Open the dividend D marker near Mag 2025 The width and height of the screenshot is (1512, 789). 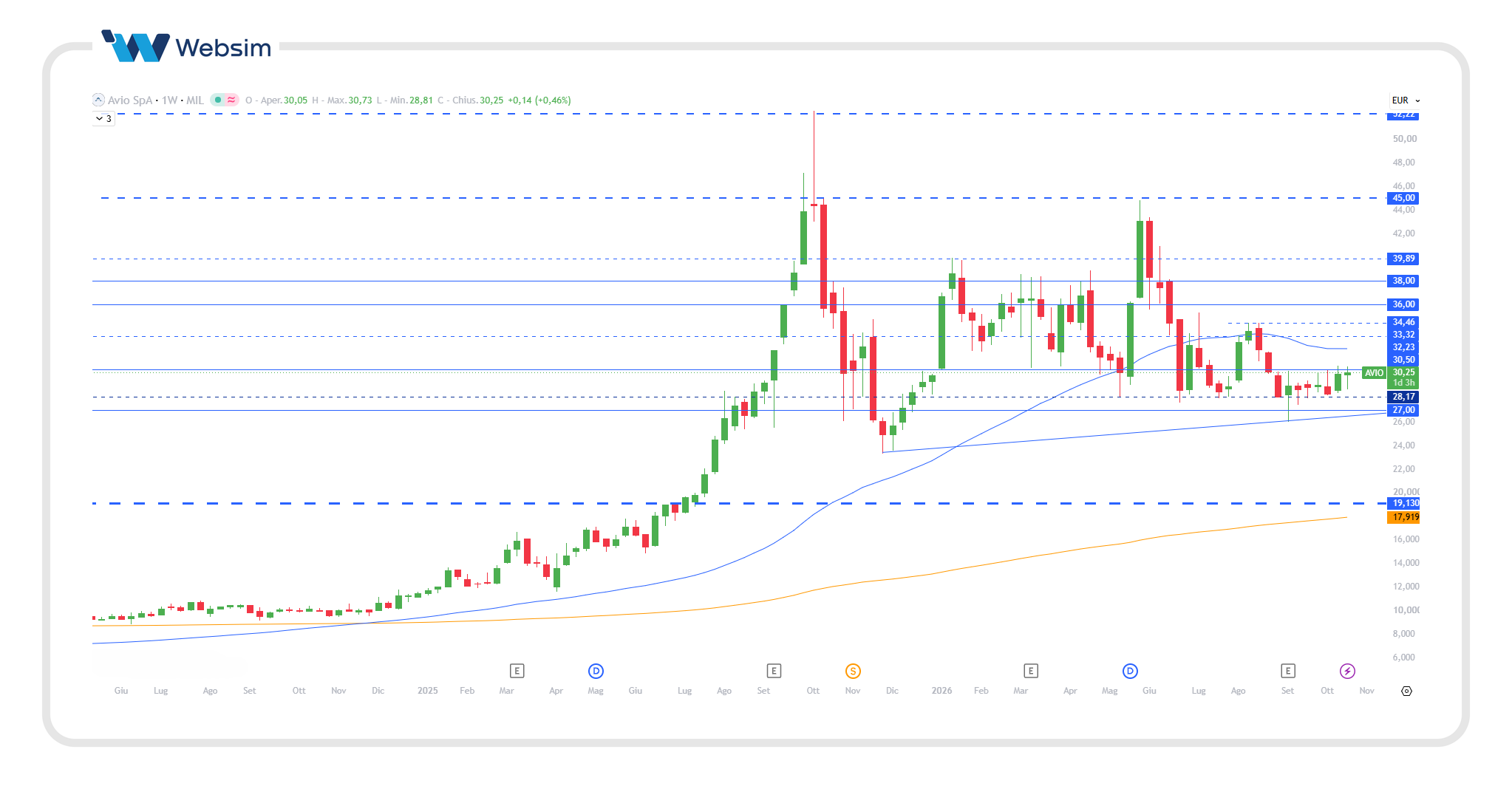pyautogui.click(x=596, y=671)
